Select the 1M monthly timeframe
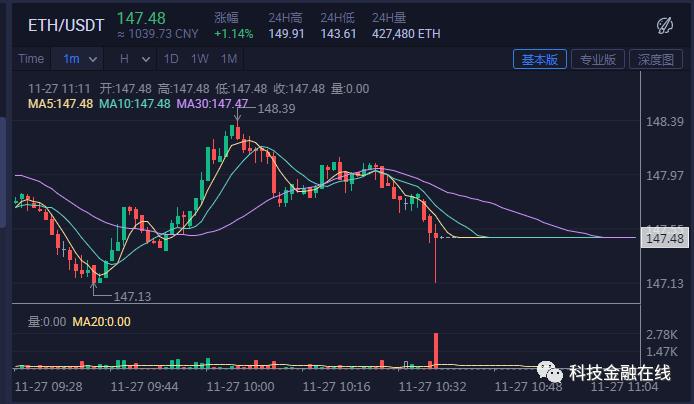 point(229,59)
